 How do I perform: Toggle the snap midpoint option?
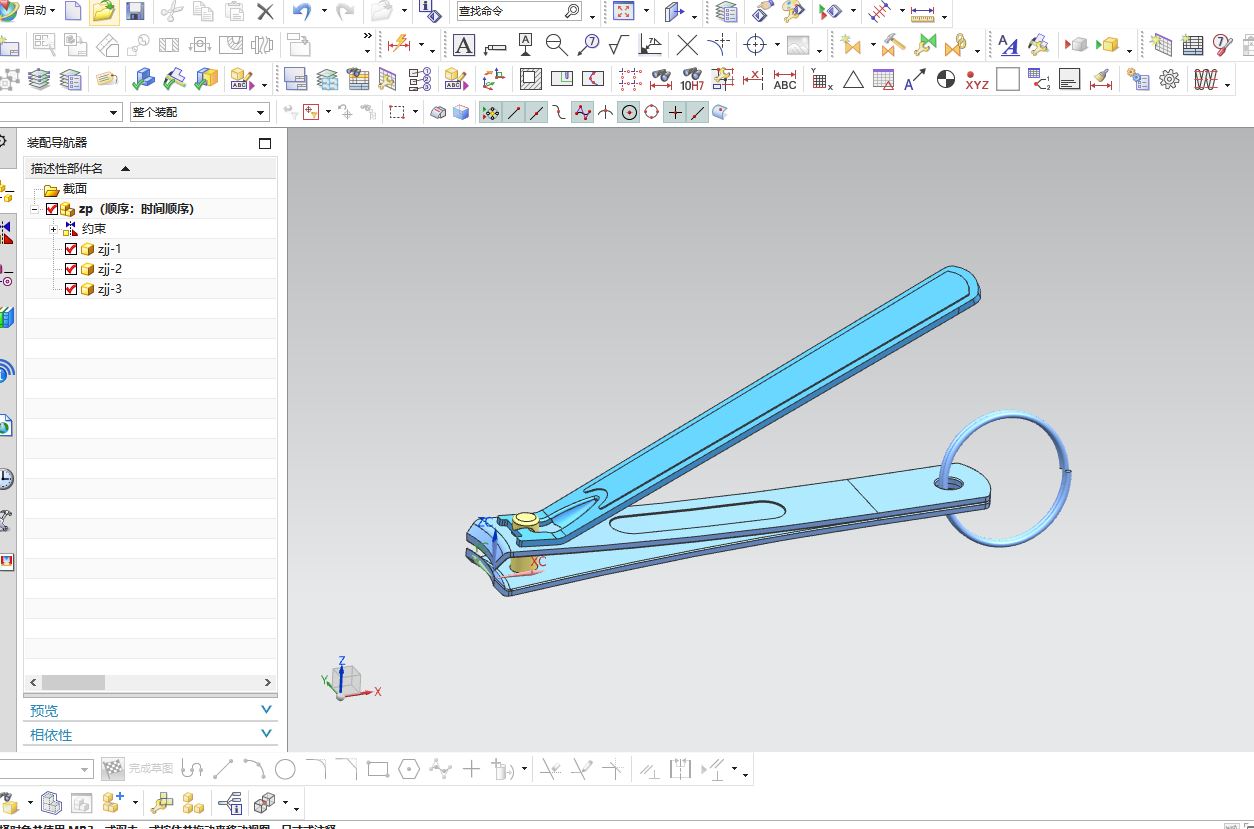click(536, 113)
